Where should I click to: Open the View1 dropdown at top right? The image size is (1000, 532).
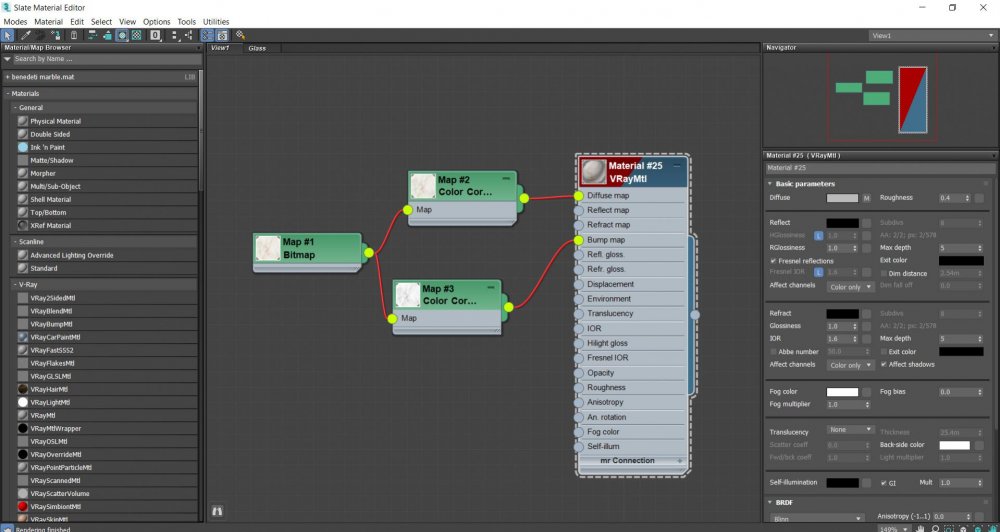[x=932, y=35]
